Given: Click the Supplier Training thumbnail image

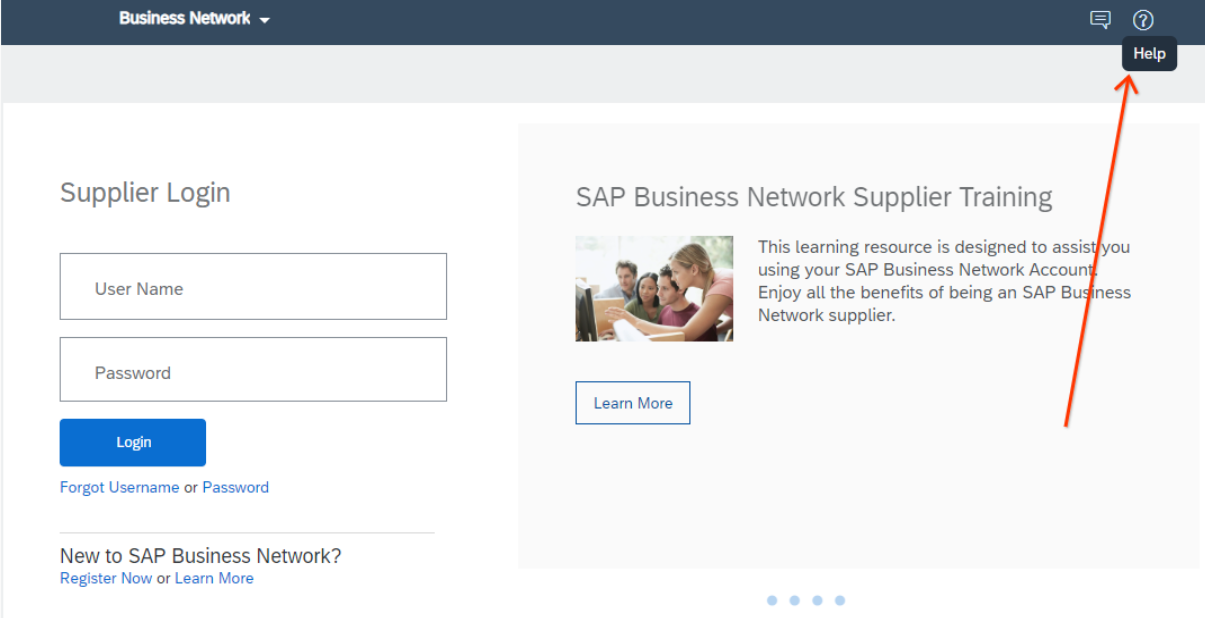Looking at the screenshot, I should pos(654,288).
